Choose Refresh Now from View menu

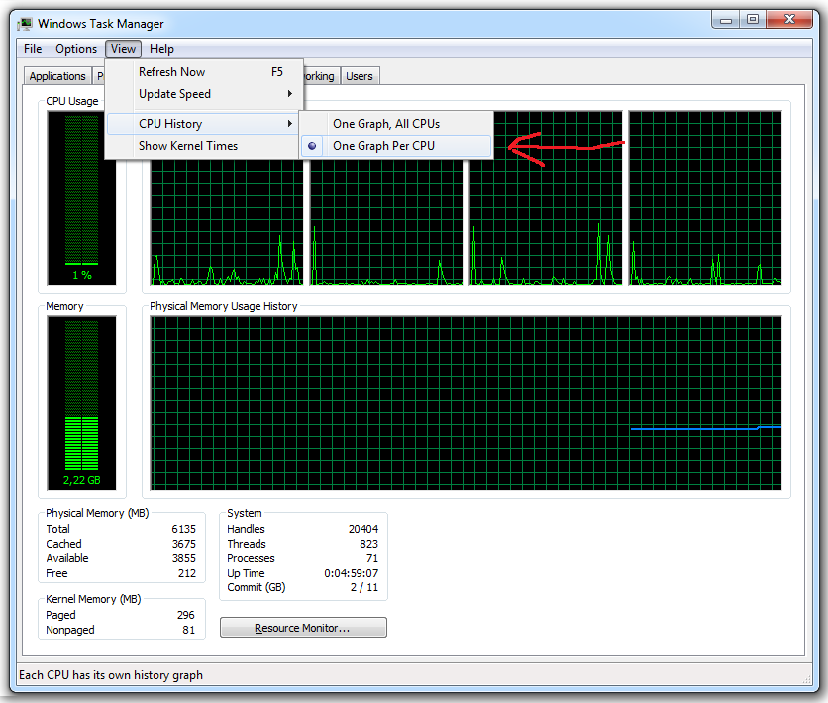(204, 72)
